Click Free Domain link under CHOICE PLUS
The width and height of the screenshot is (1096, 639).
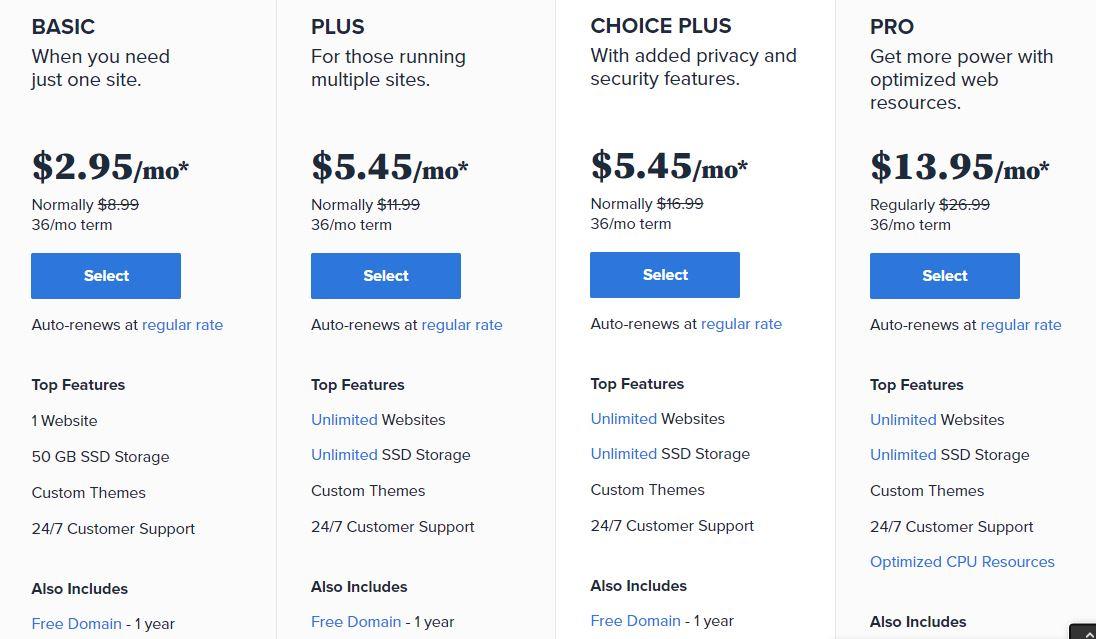pos(635,621)
